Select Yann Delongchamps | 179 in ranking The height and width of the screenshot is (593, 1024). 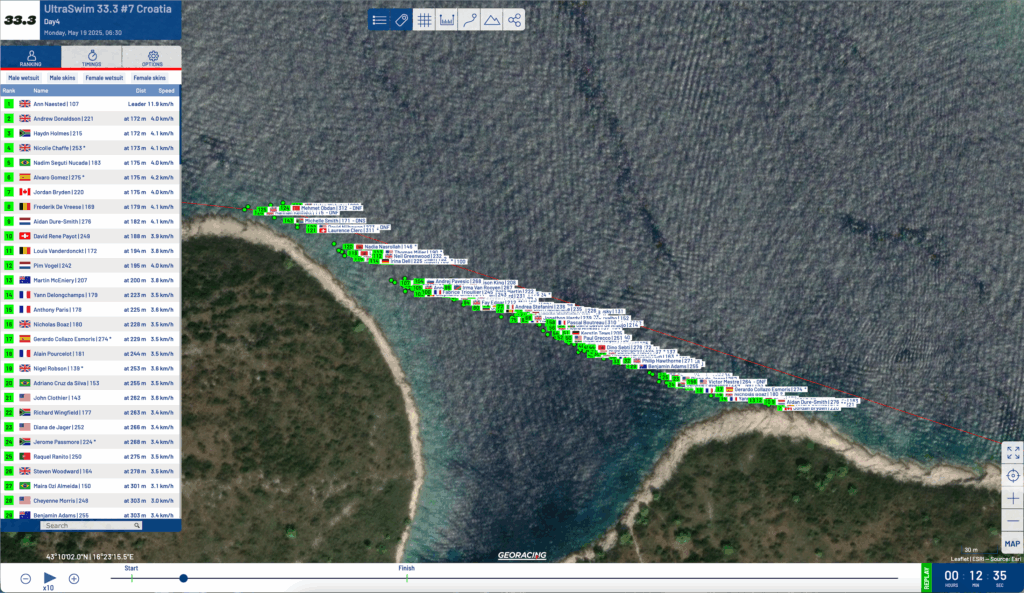(x=91, y=295)
